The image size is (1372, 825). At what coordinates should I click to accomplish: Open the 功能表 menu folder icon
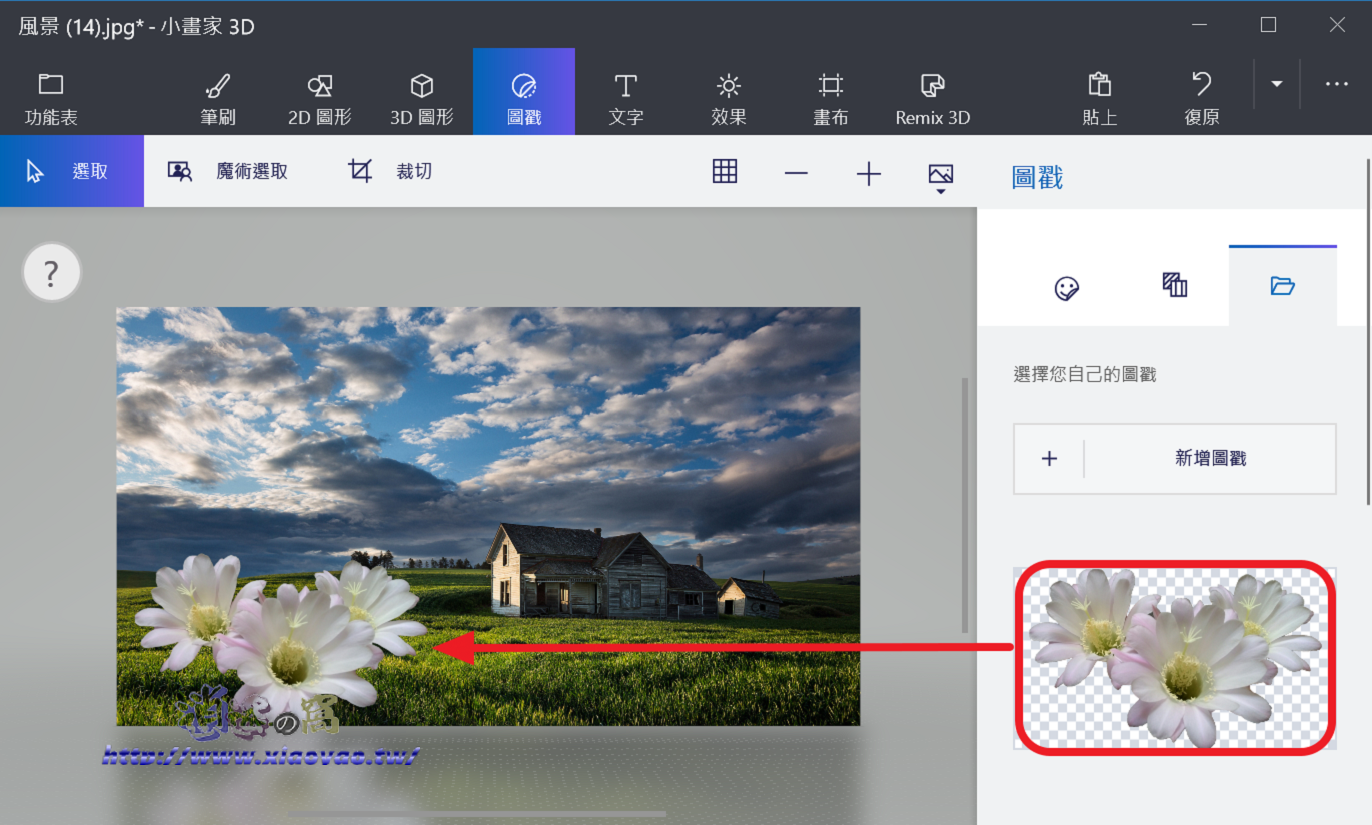point(50,85)
